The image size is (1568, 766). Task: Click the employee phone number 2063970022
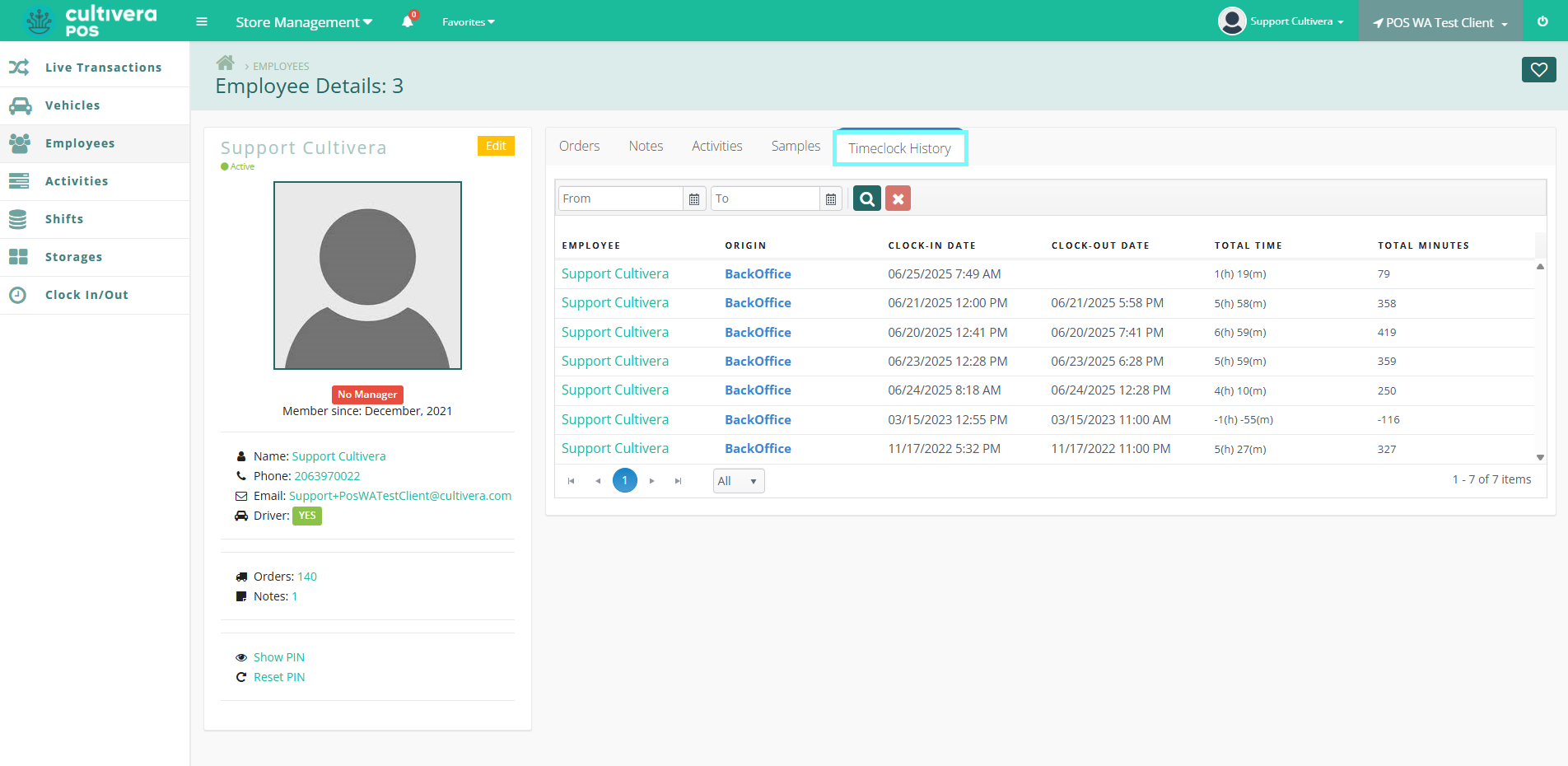(x=327, y=476)
